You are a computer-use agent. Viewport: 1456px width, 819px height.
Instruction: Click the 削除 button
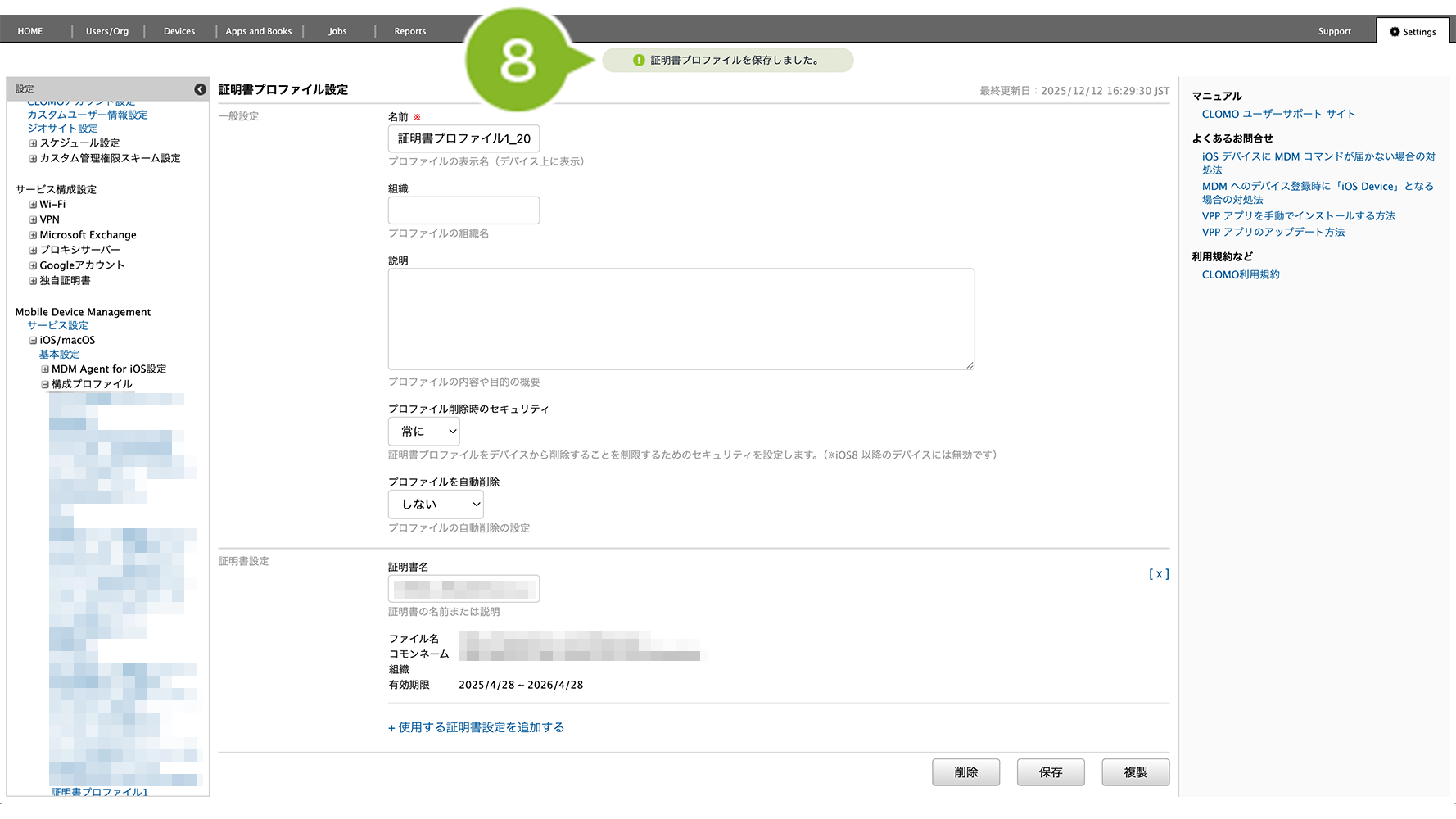click(965, 772)
